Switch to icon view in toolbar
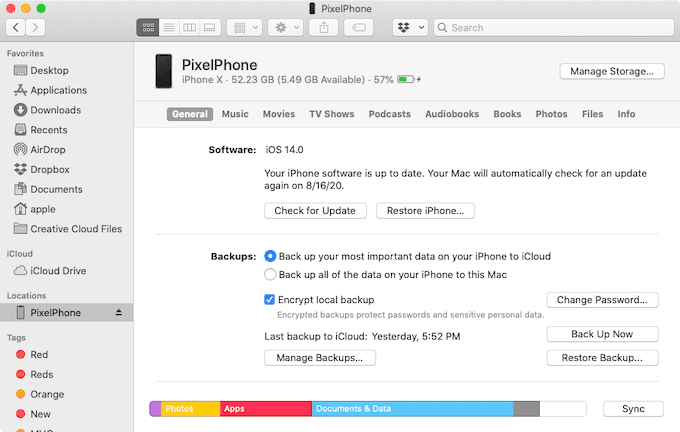This screenshot has height=432, width=680. (x=148, y=28)
